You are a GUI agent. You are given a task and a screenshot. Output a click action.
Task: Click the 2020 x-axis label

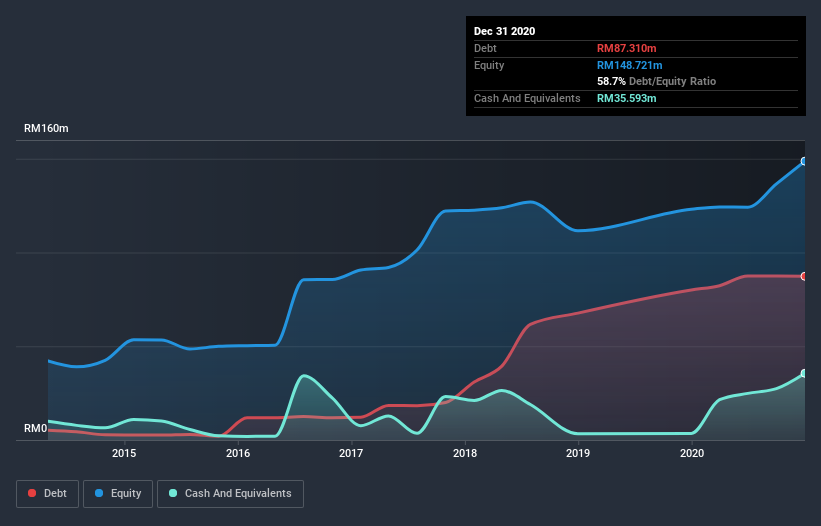692,453
